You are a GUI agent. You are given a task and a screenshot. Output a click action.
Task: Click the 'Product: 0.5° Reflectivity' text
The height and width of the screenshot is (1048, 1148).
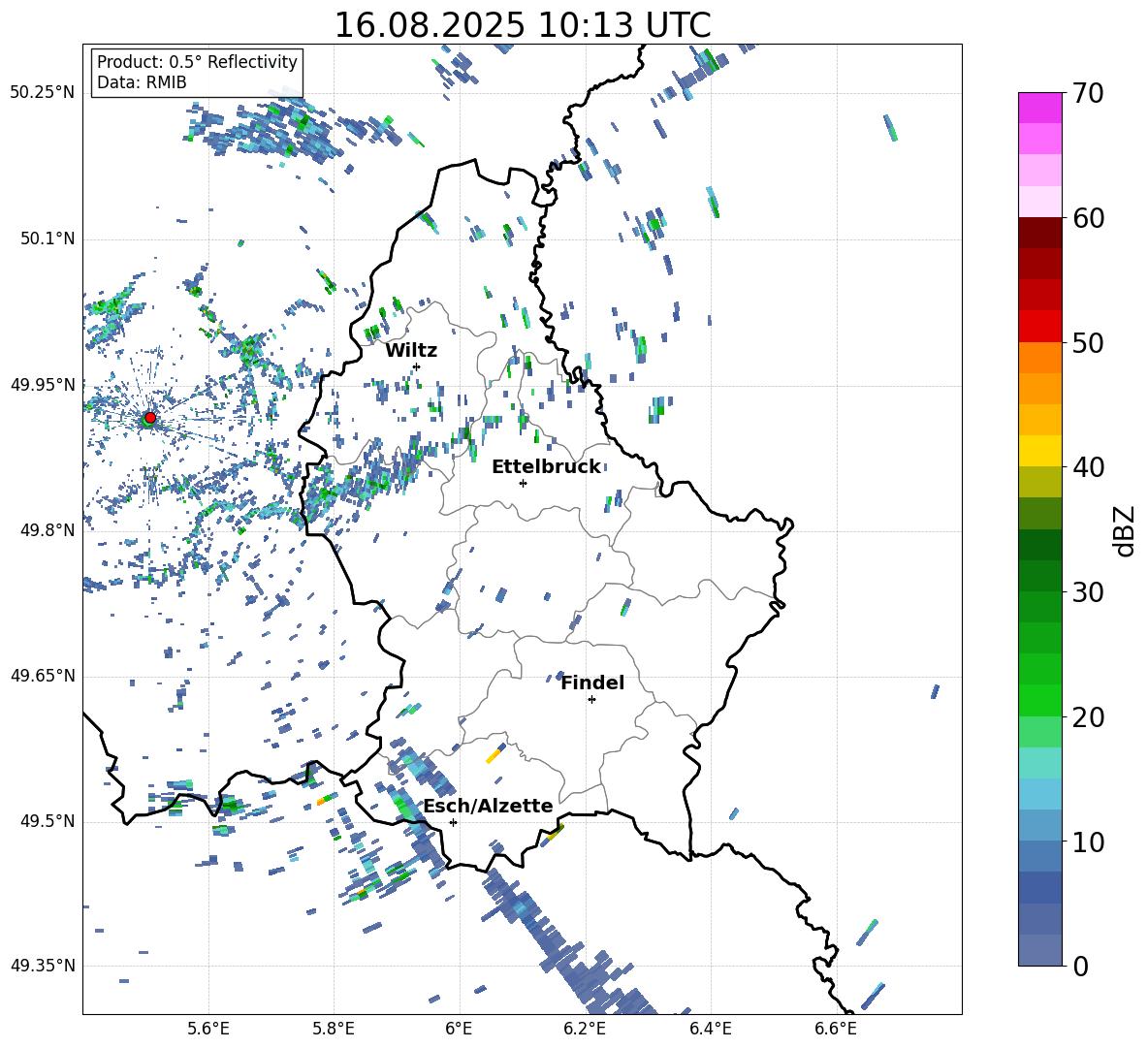click(197, 61)
